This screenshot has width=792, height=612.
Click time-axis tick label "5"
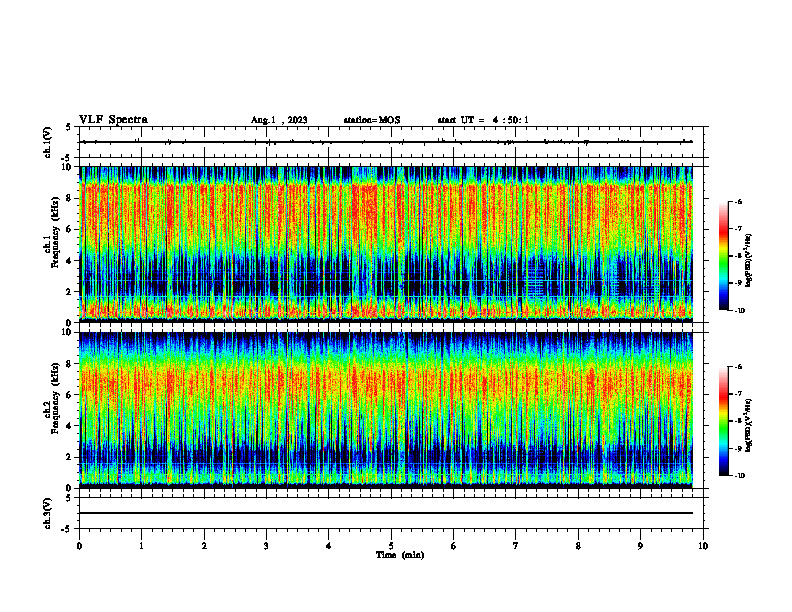point(391,546)
